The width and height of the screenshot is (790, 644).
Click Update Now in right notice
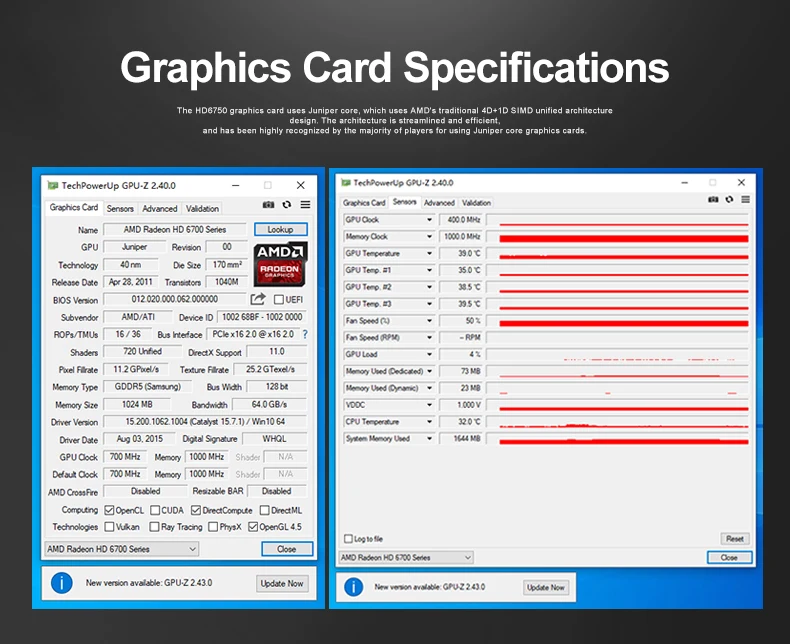click(x=546, y=588)
